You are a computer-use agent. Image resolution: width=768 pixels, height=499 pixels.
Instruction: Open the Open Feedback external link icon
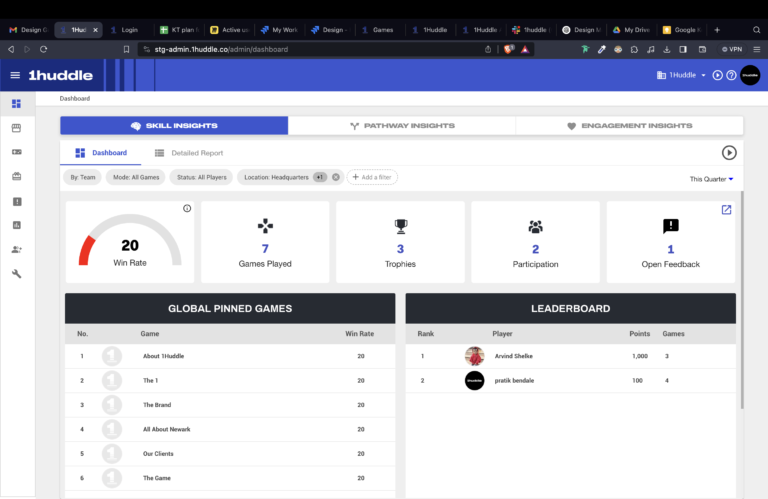[x=726, y=210]
